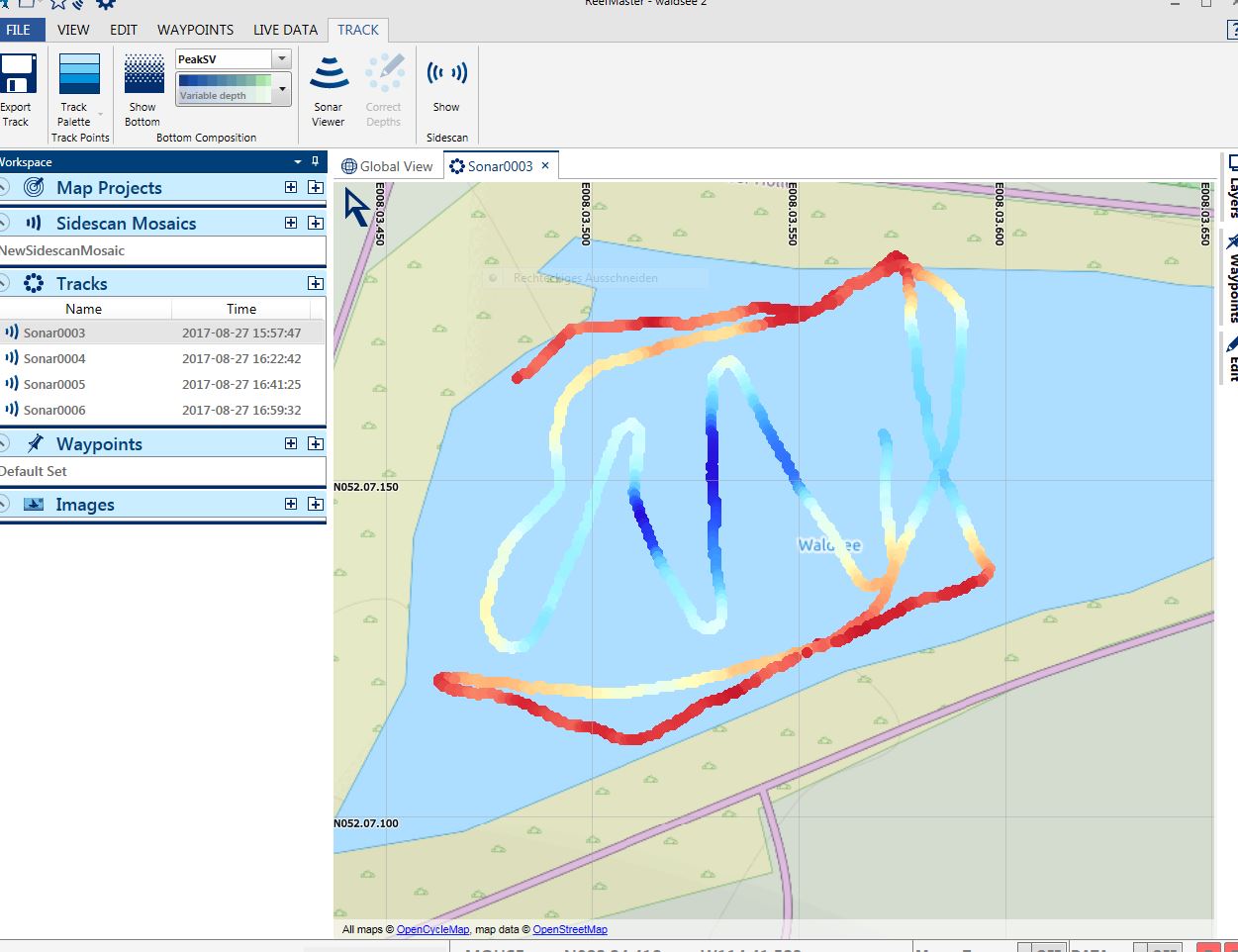Image resolution: width=1238 pixels, height=952 pixels.
Task: Click the Export Track save icon
Action: click(x=17, y=74)
